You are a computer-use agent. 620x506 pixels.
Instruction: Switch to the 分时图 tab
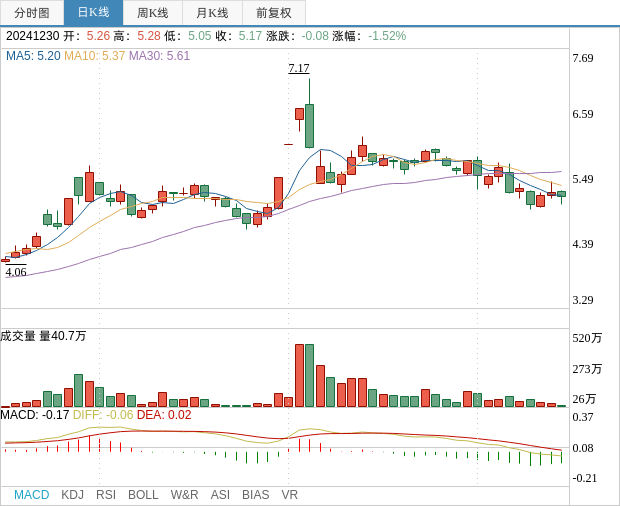[32, 13]
